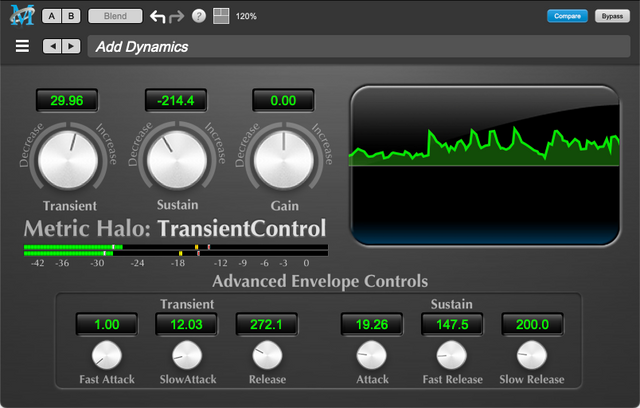Click the Slow Release knob
The height and width of the screenshot is (408, 640).
click(x=532, y=354)
